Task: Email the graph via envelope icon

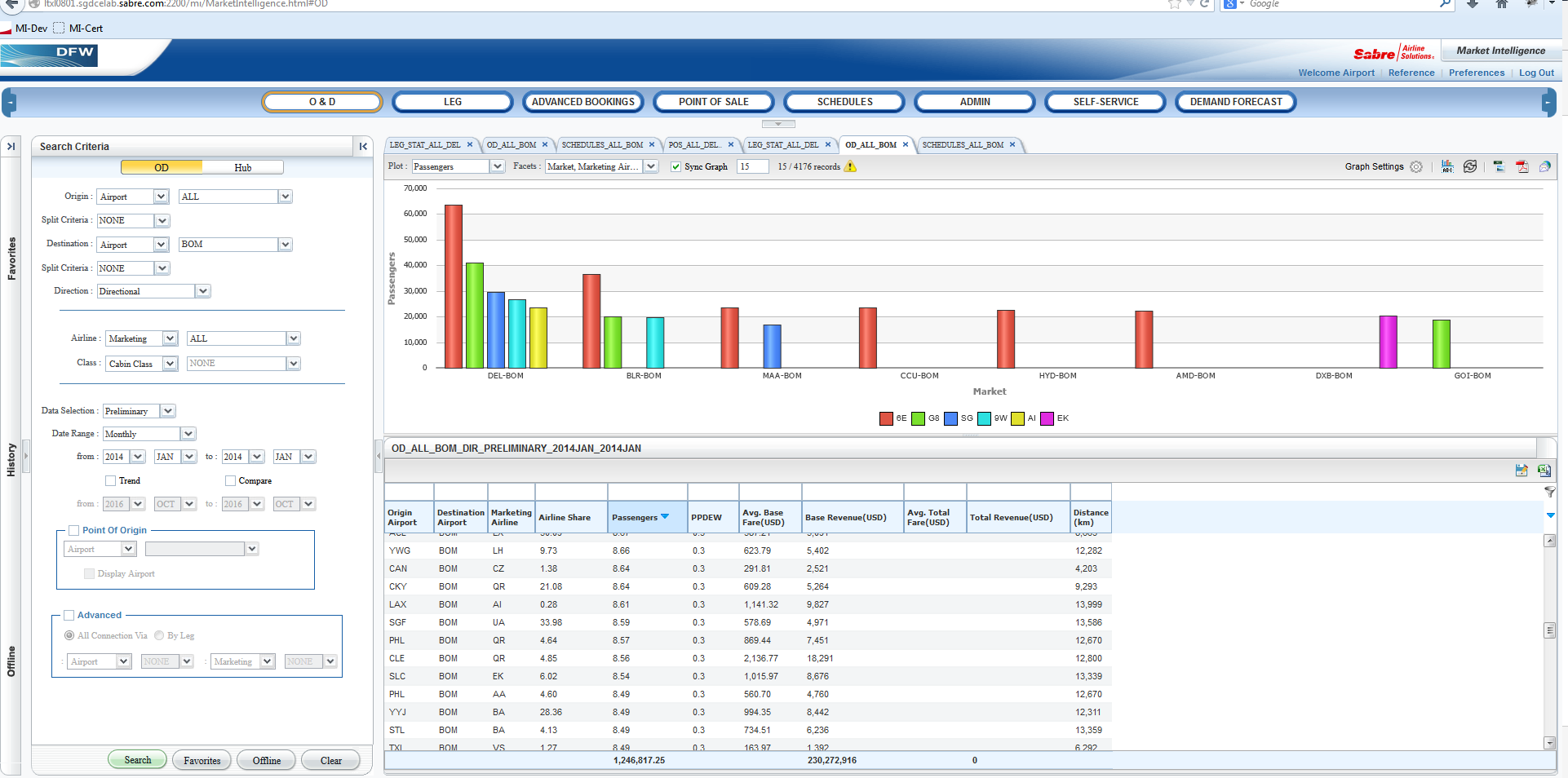Action: (x=1544, y=166)
